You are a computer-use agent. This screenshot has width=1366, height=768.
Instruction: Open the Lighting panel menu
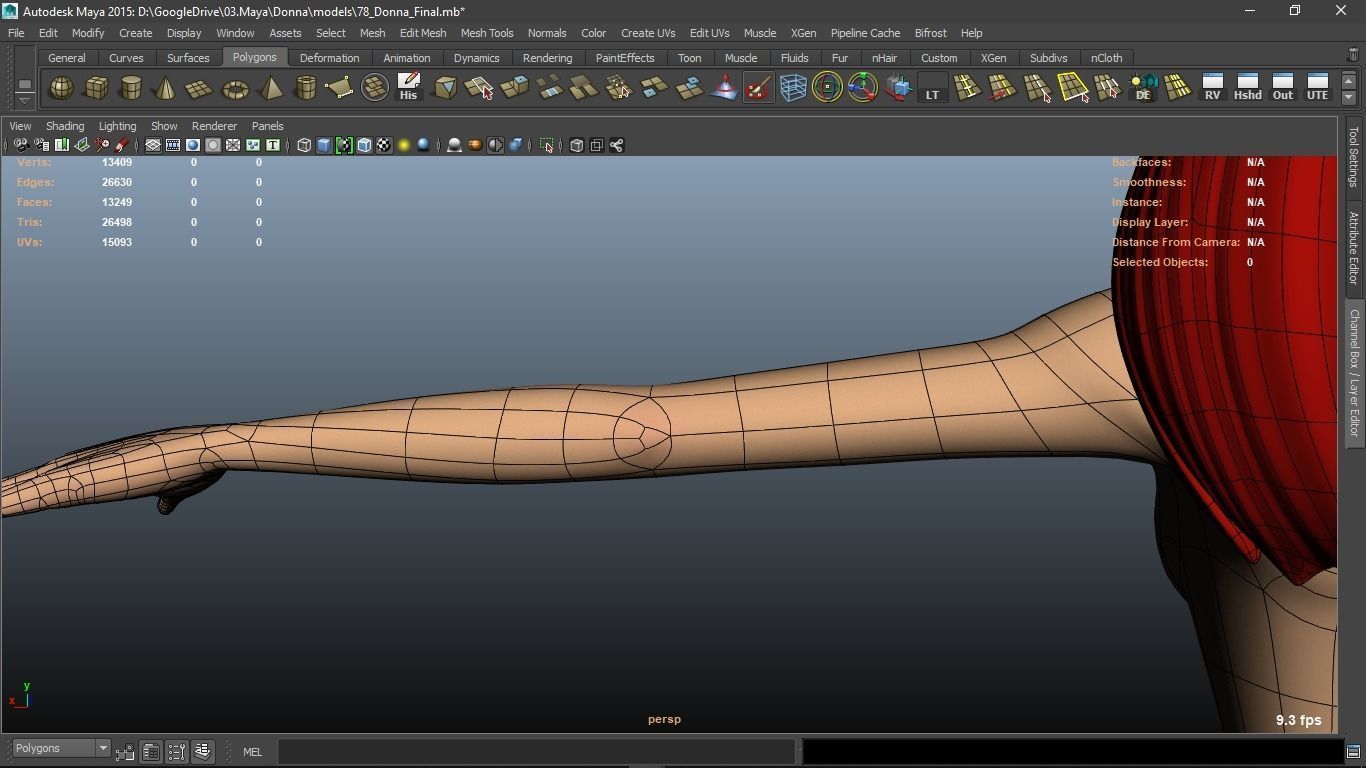pyautogui.click(x=117, y=126)
